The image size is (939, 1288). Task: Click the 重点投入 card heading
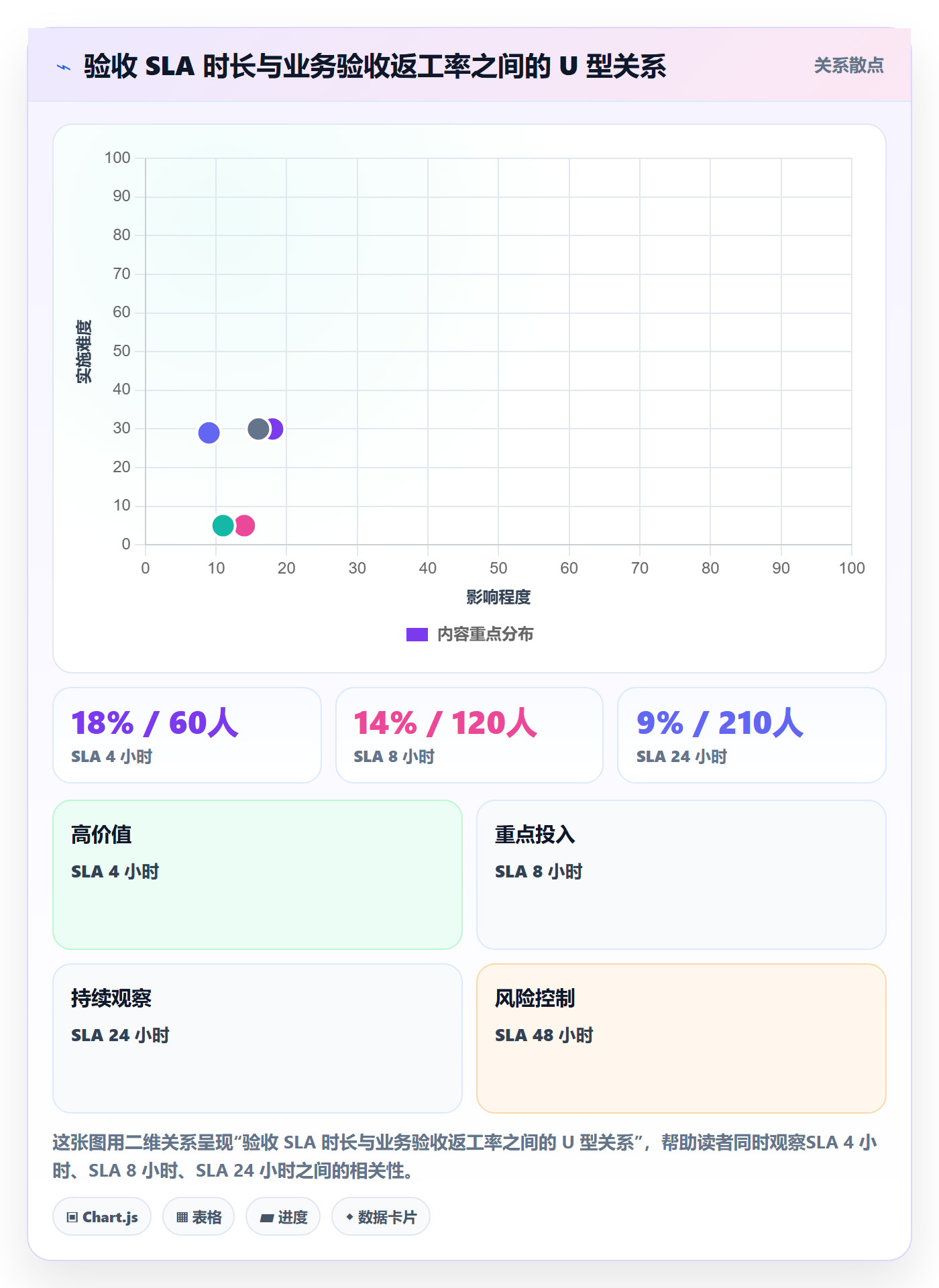[535, 835]
